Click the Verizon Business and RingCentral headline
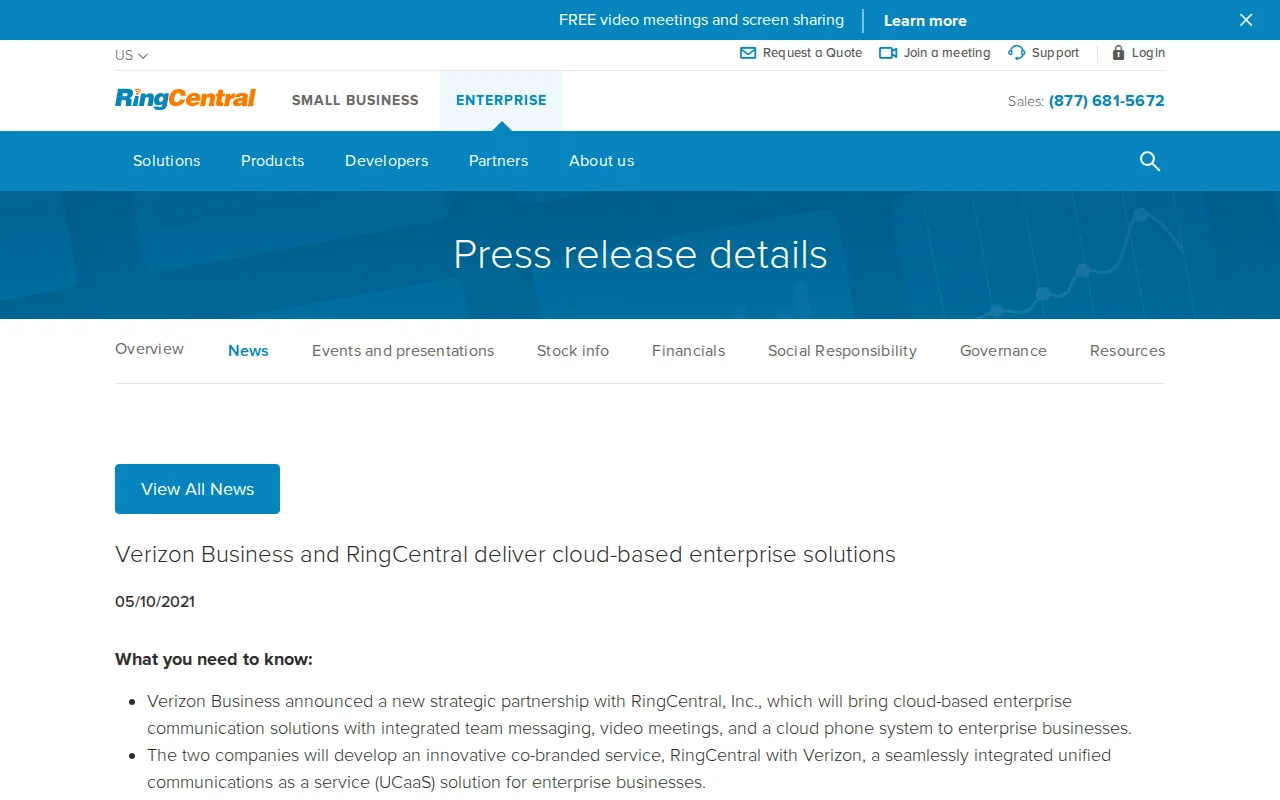Image resolution: width=1280 pixels, height=800 pixels. click(505, 554)
